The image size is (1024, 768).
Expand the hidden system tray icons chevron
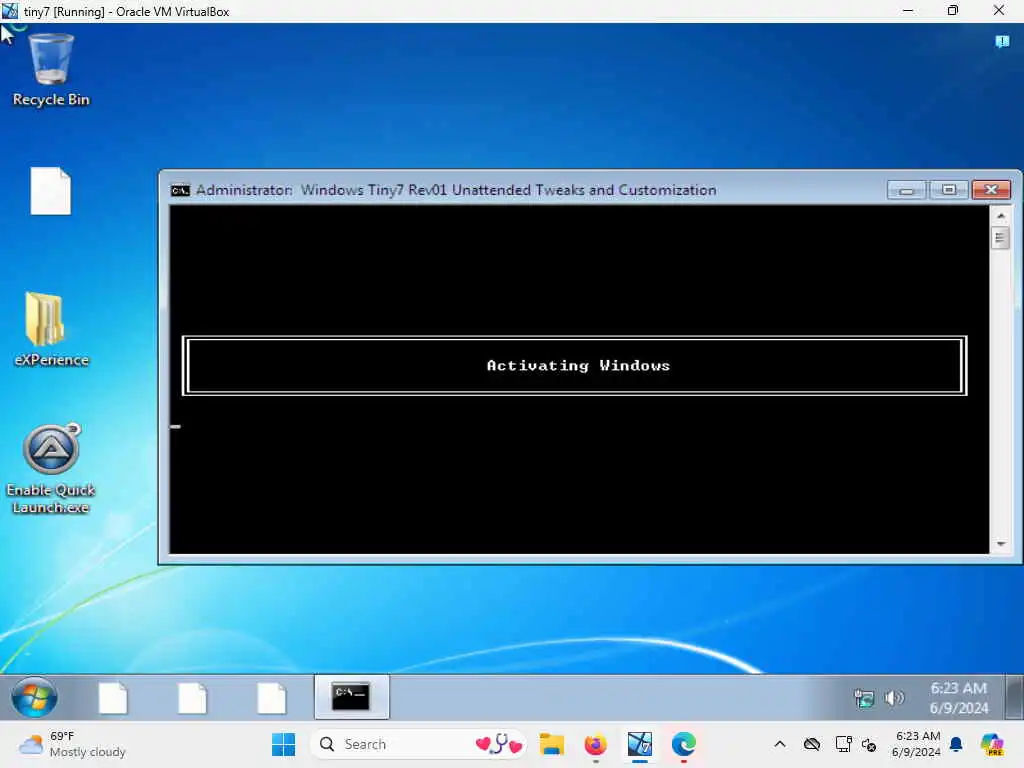pyautogui.click(x=780, y=744)
